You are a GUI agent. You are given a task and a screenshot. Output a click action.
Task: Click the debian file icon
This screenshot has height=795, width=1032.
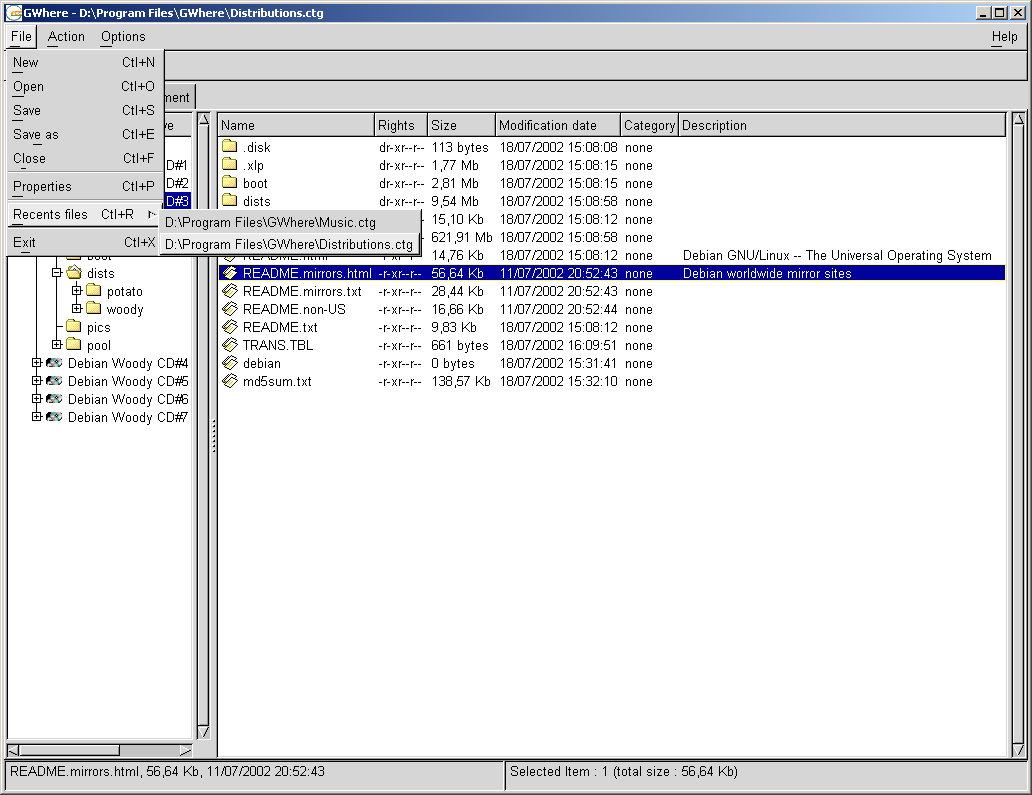pyautogui.click(x=229, y=363)
